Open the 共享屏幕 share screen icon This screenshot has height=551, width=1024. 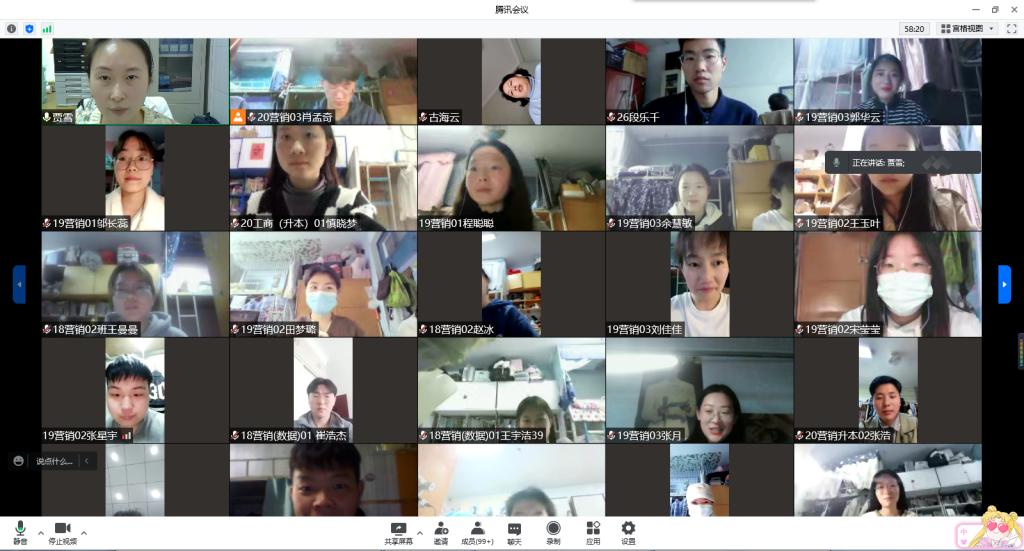[398, 531]
